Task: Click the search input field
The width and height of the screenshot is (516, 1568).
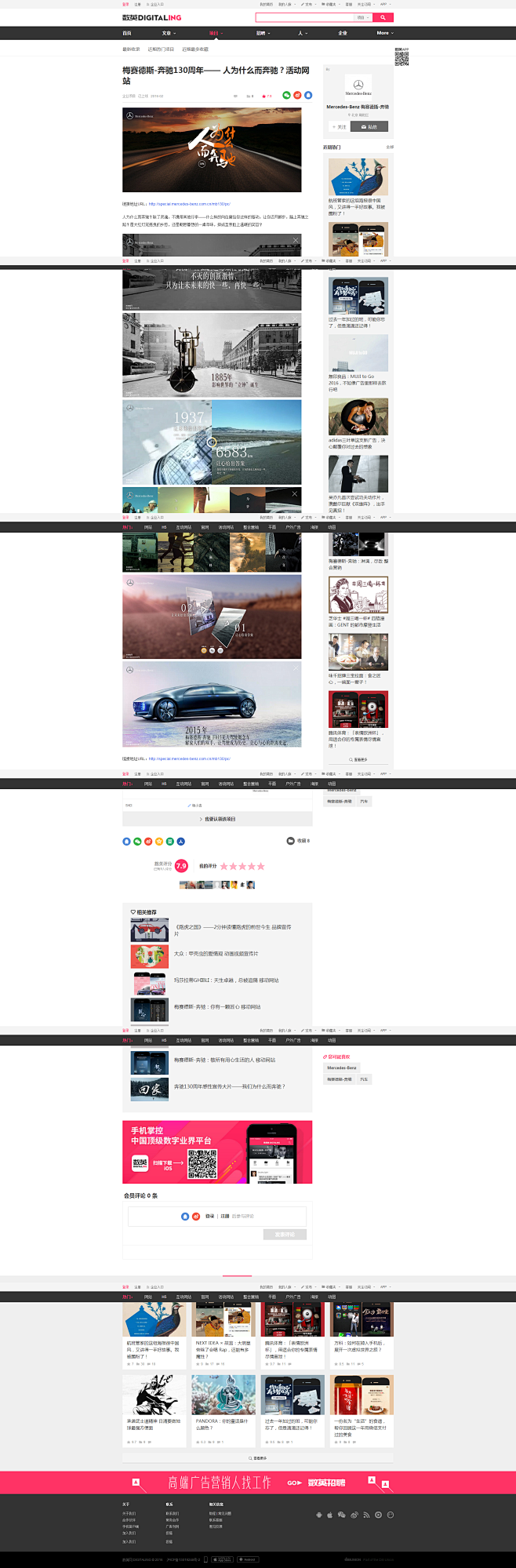Action: click(304, 16)
